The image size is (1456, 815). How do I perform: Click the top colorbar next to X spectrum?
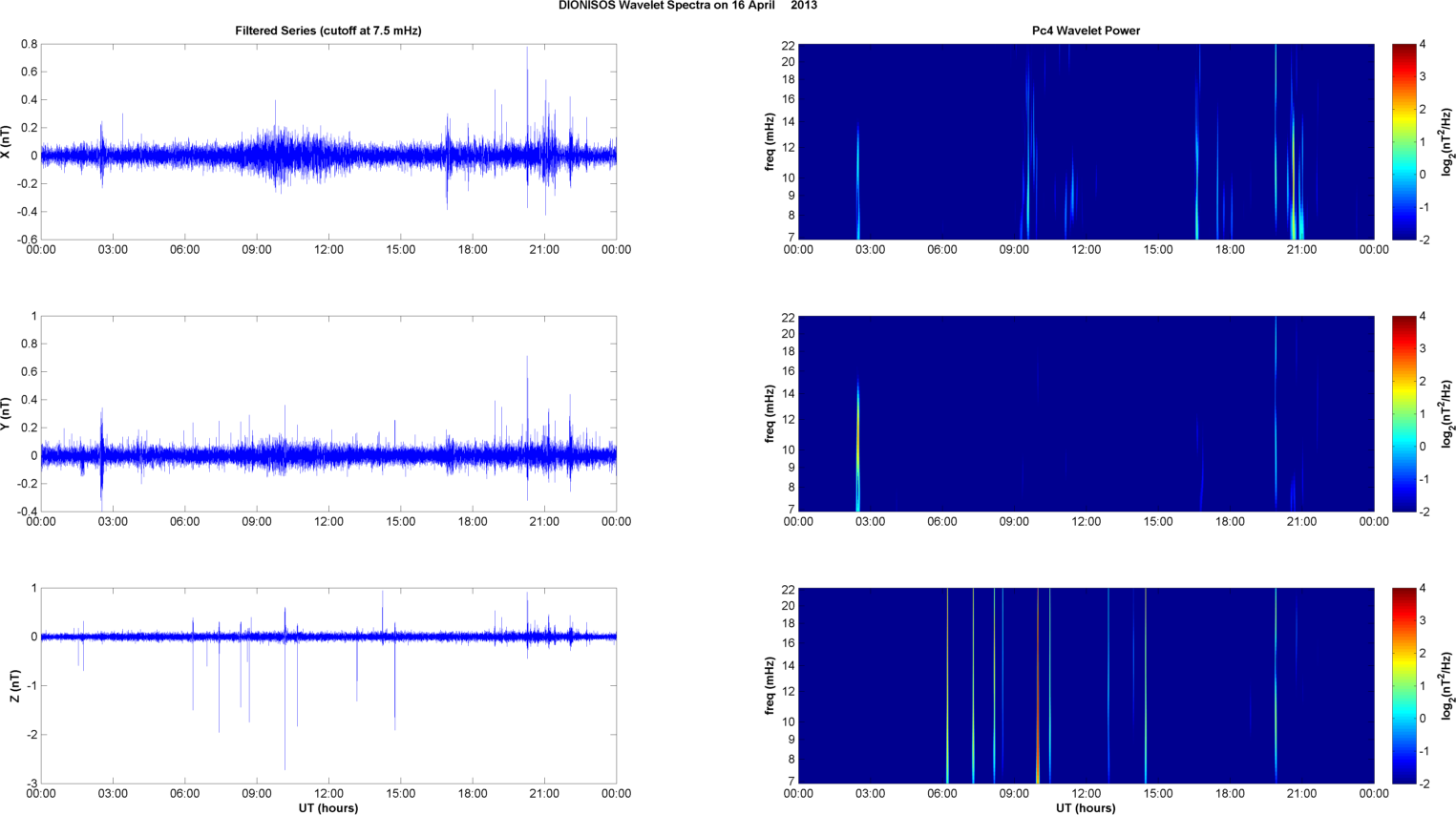(1403, 141)
